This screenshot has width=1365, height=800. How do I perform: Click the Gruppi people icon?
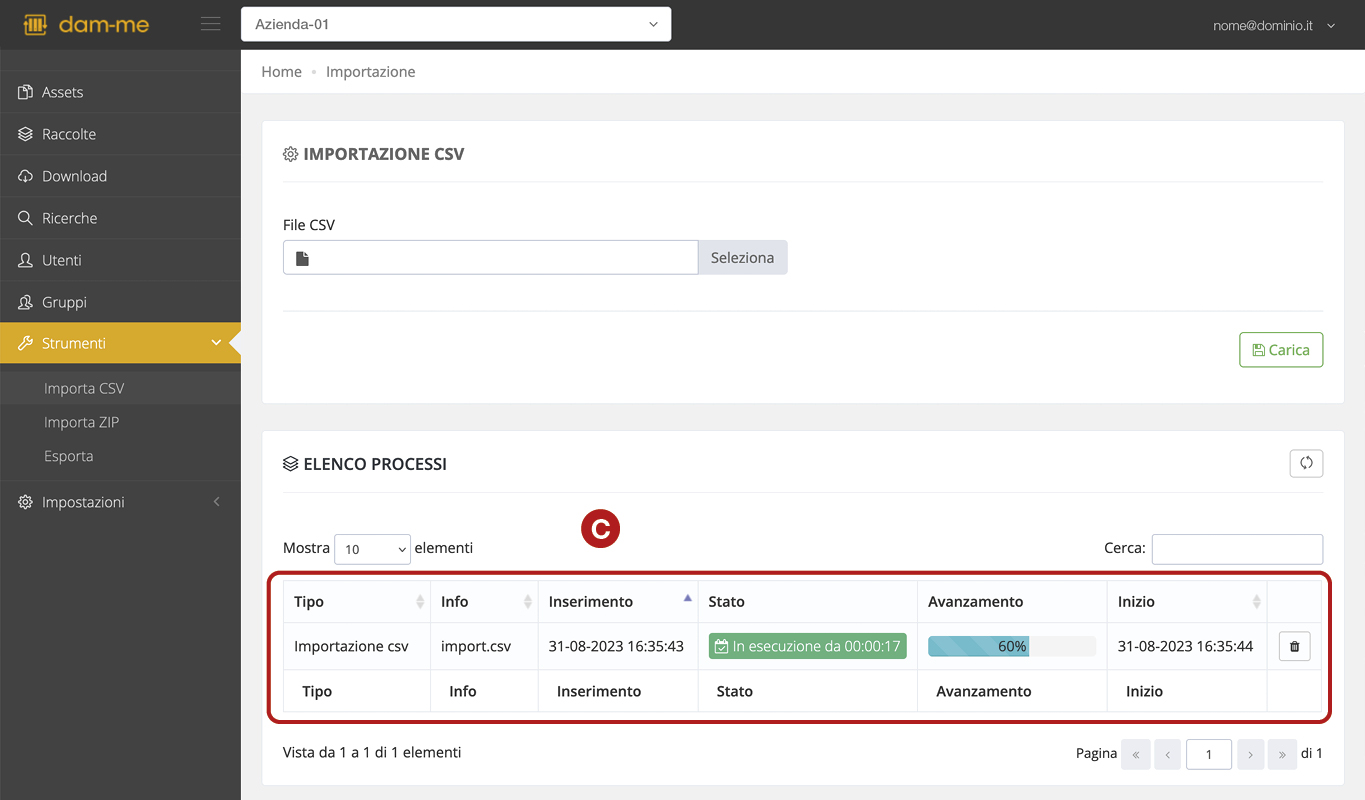coord(25,302)
